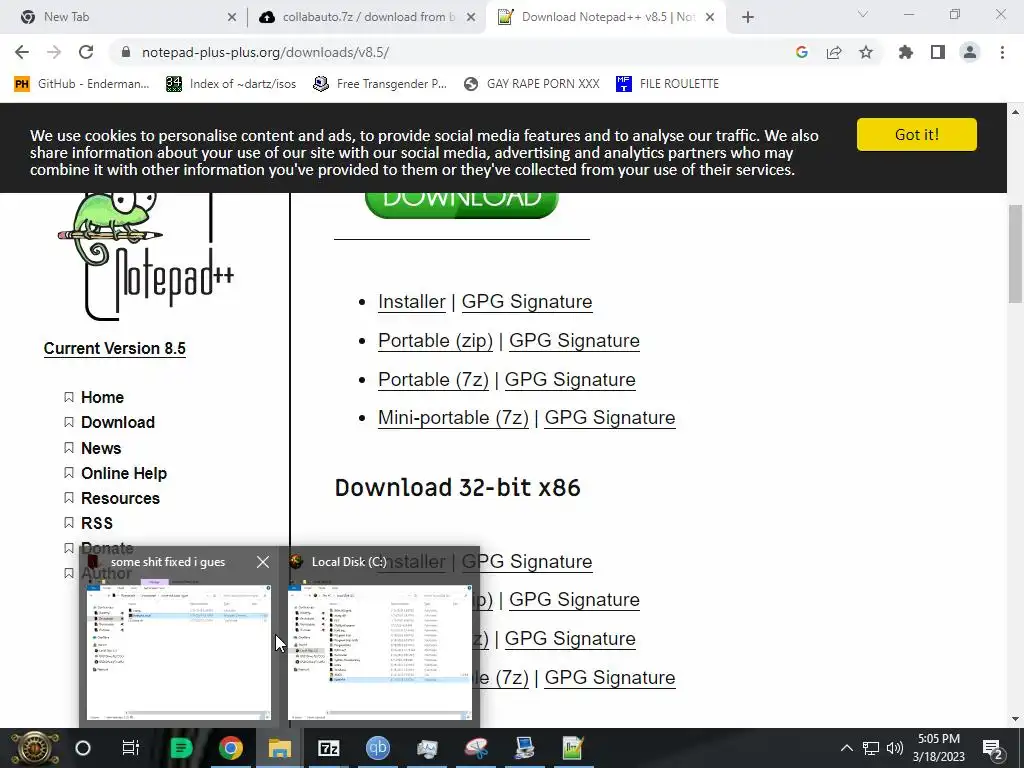Share this page using the share icon
This screenshot has height=768, width=1024.
834,52
